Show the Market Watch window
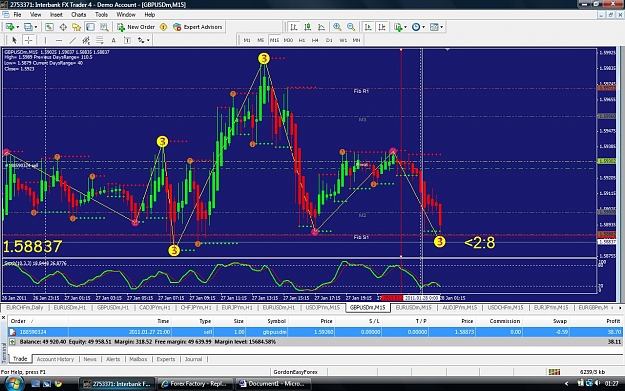The image size is (625, 391). [x=49, y=27]
